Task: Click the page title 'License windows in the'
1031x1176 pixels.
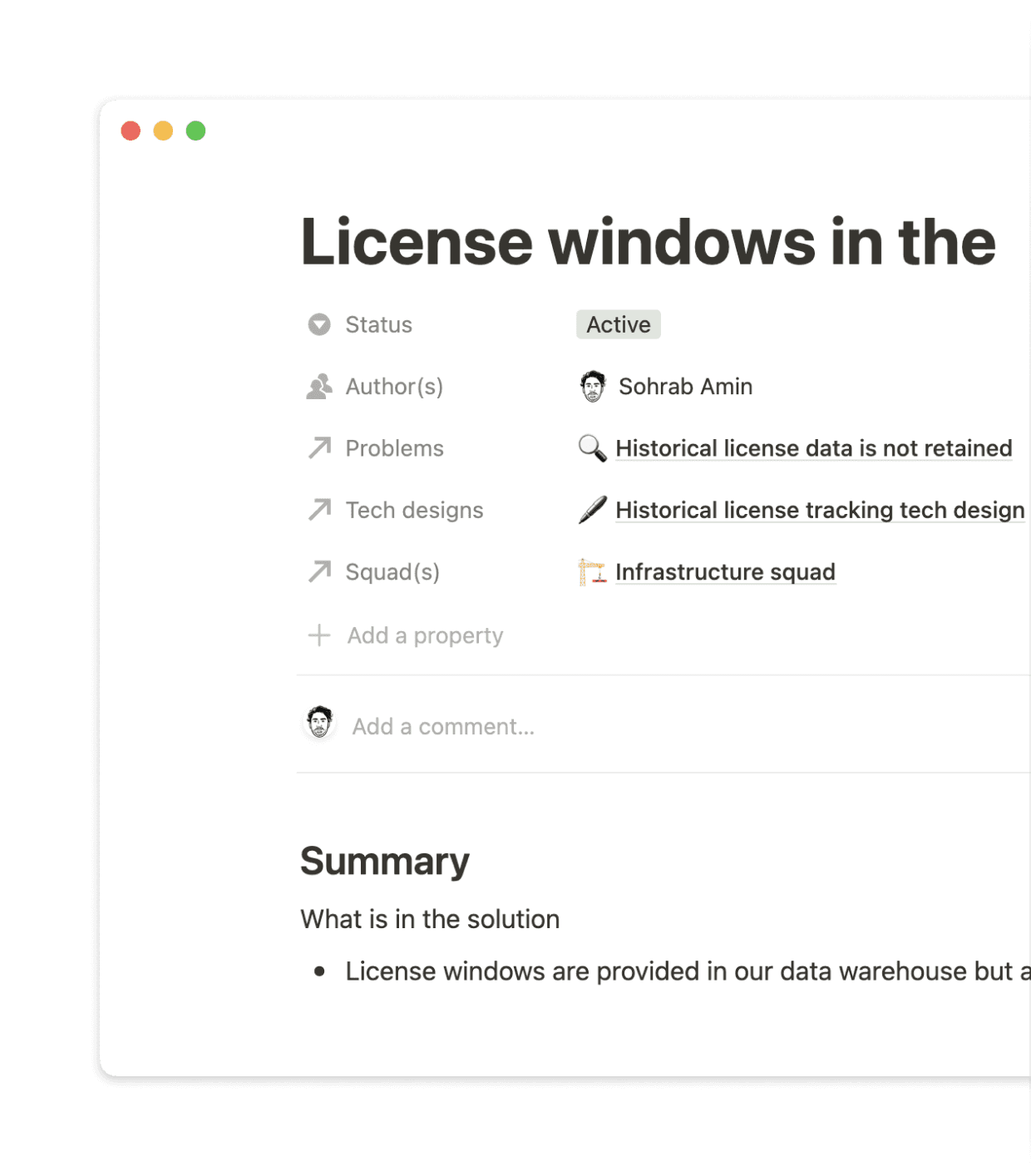Action: pos(648,242)
